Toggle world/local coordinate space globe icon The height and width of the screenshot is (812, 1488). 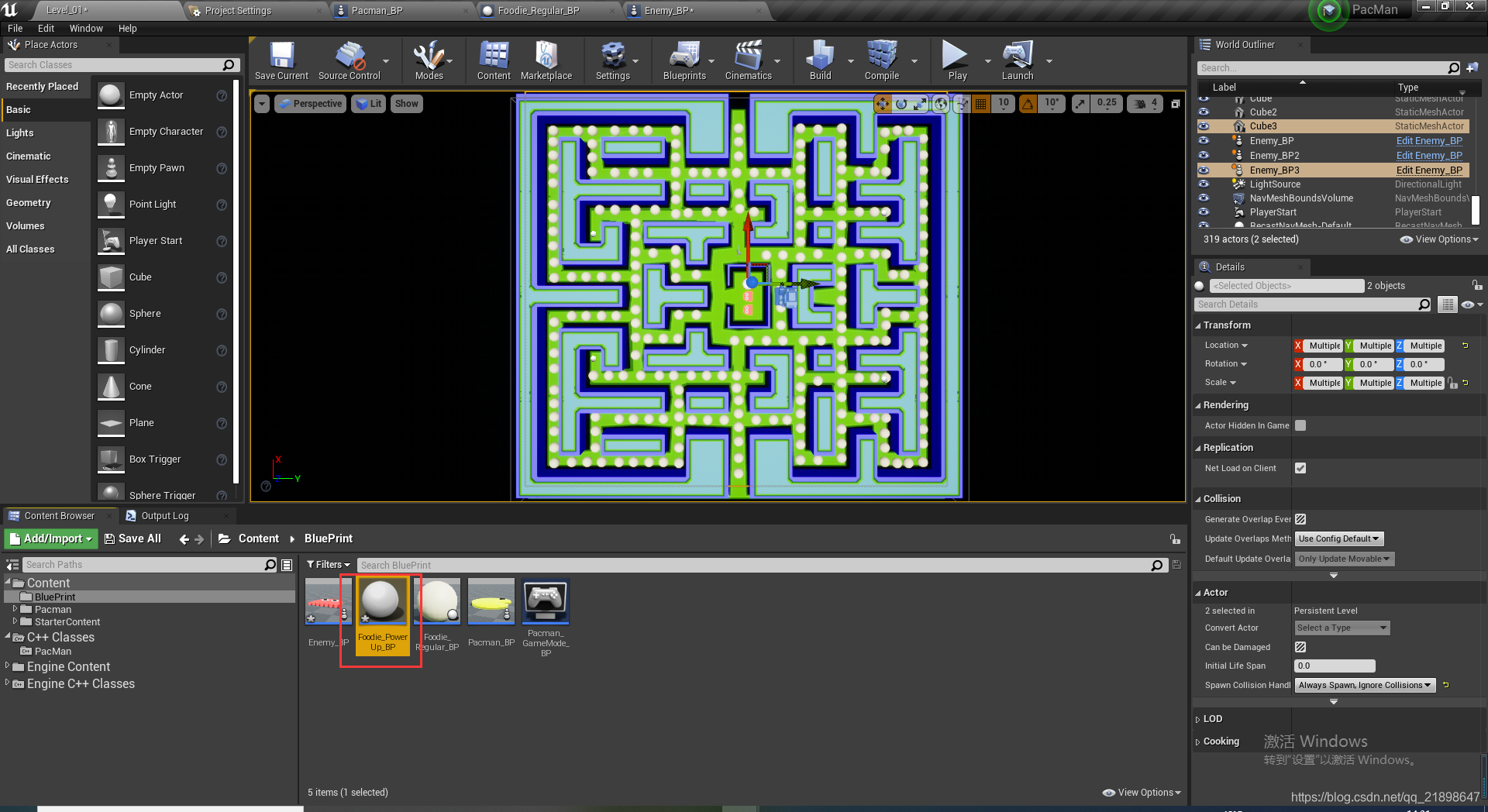pos(940,103)
